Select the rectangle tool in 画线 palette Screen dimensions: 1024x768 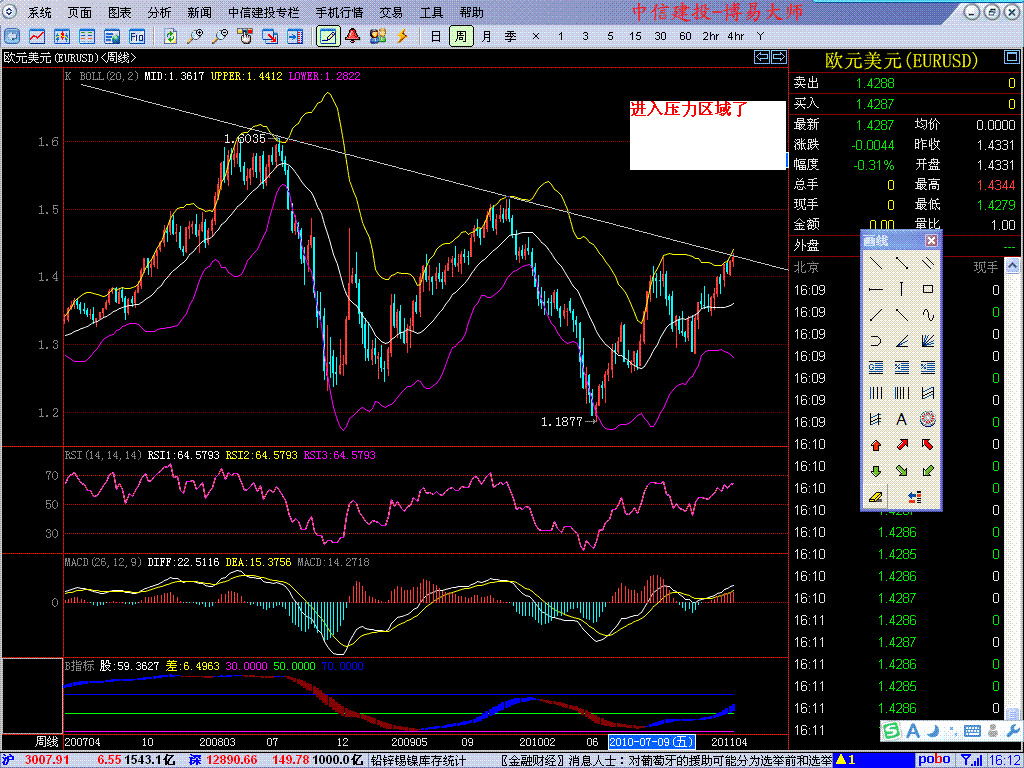pos(927,289)
